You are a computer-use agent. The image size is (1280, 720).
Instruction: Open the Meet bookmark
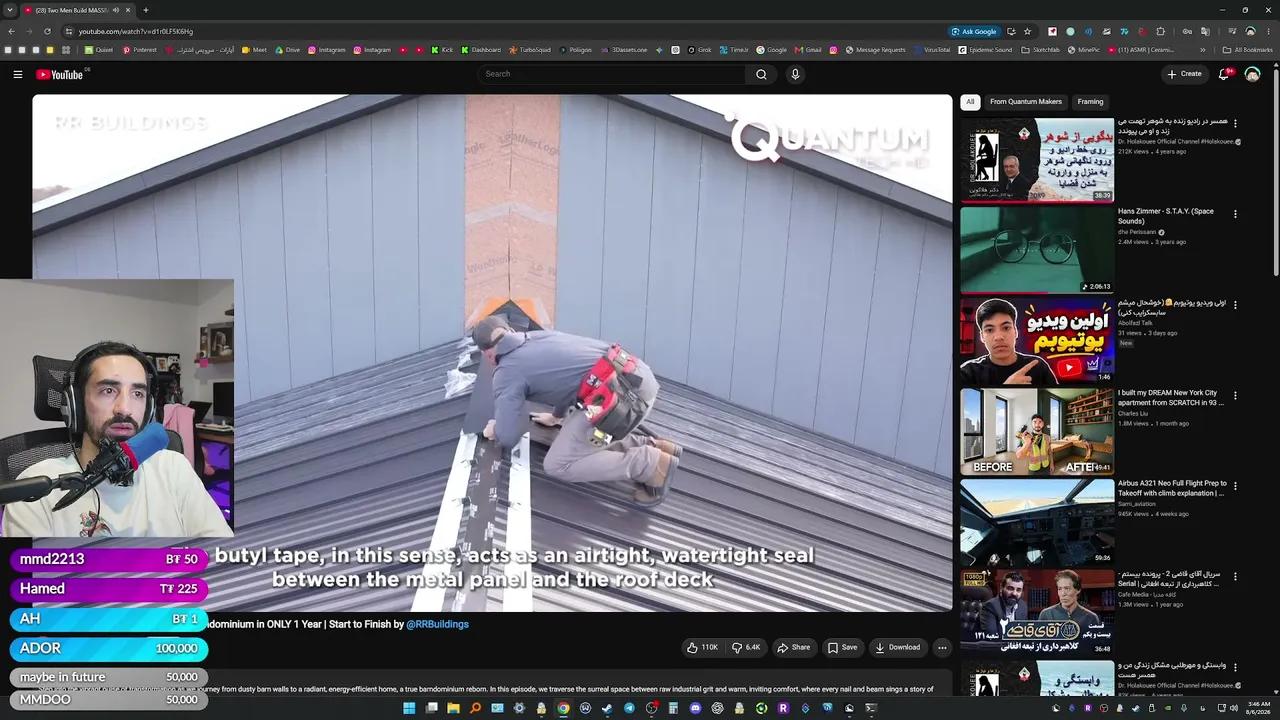tap(254, 50)
